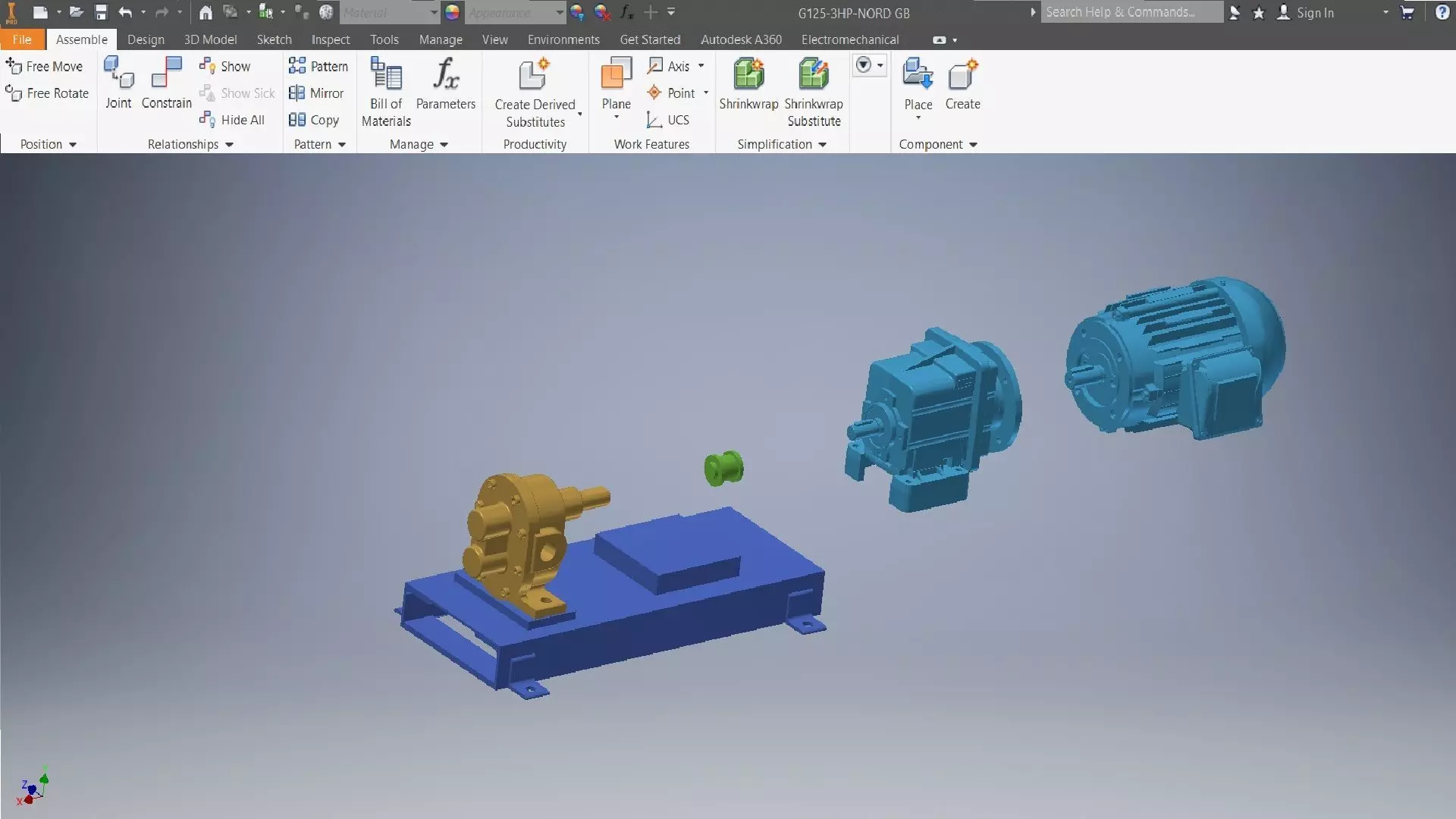The height and width of the screenshot is (819, 1456).
Task: Open the Axis dropdown arrow
Action: (x=701, y=66)
